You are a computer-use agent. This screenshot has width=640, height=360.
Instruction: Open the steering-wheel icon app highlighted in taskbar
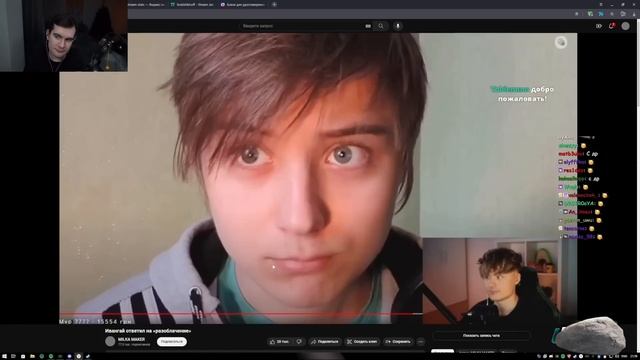click(79, 356)
